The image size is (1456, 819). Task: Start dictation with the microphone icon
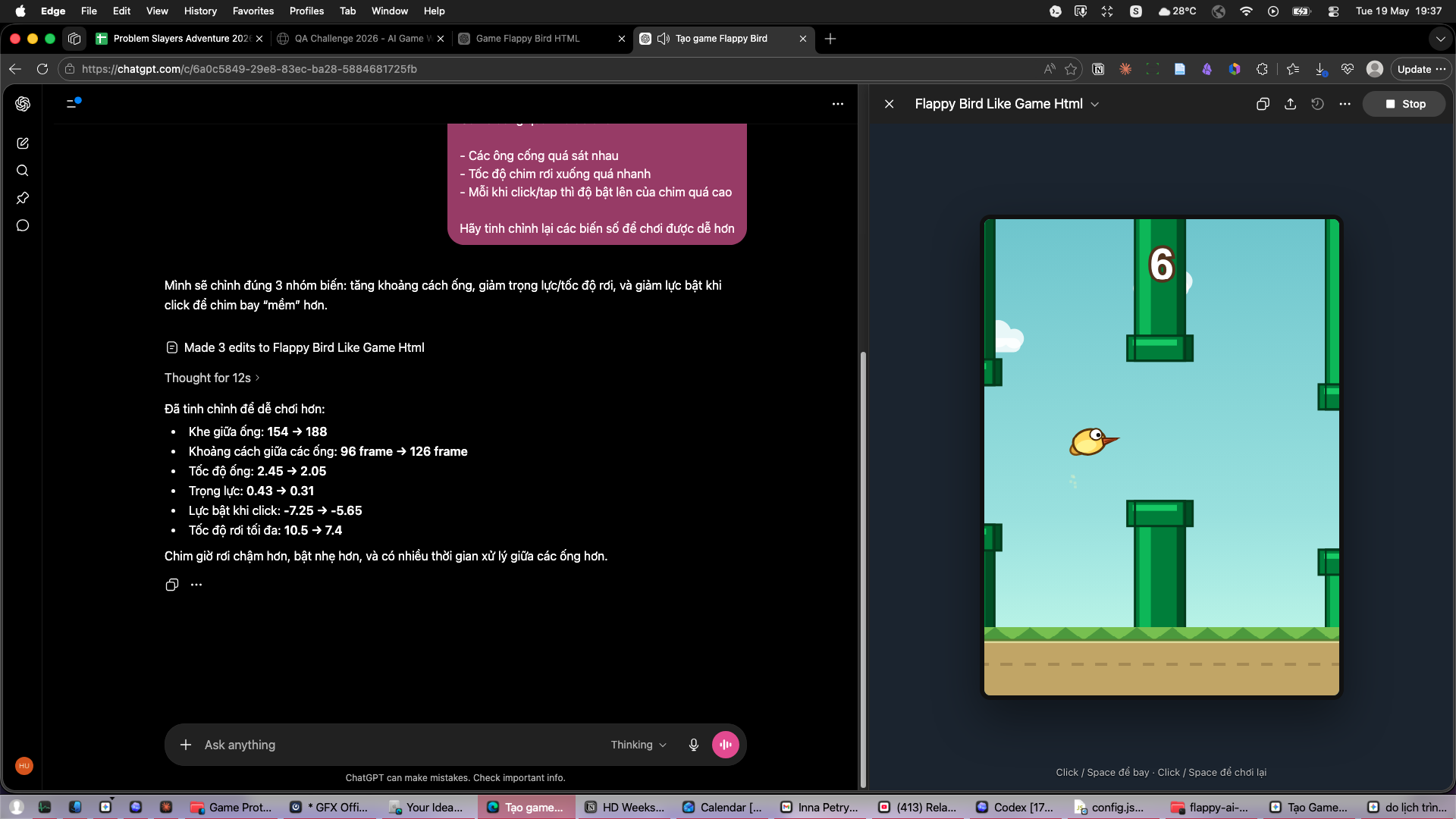693,745
